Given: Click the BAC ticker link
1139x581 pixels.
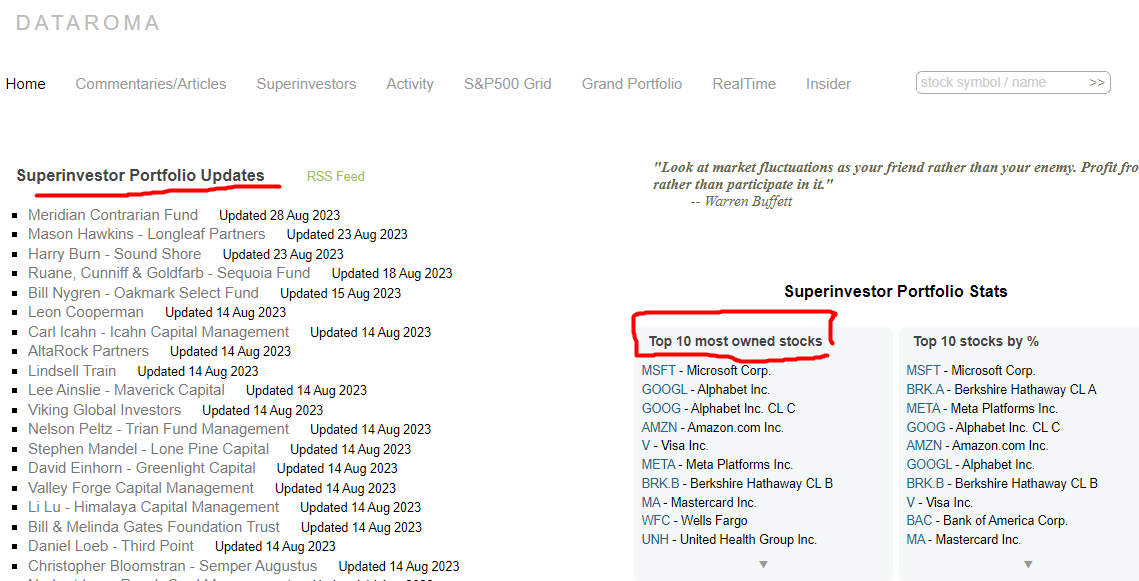Looking at the screenshot, I should (919, 521).
